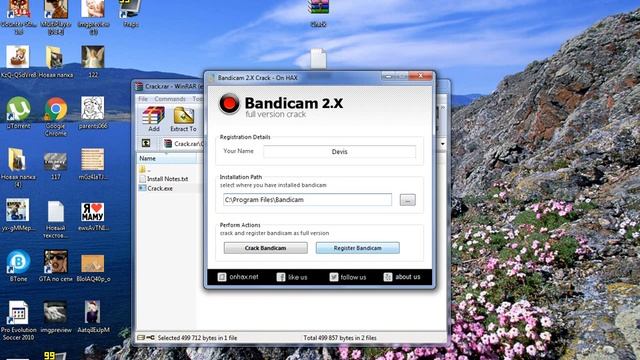The width and height of the screenshot is (640, 360).
Task: Click the drive icon in WinRAR status bar
Action: [141, 338]
